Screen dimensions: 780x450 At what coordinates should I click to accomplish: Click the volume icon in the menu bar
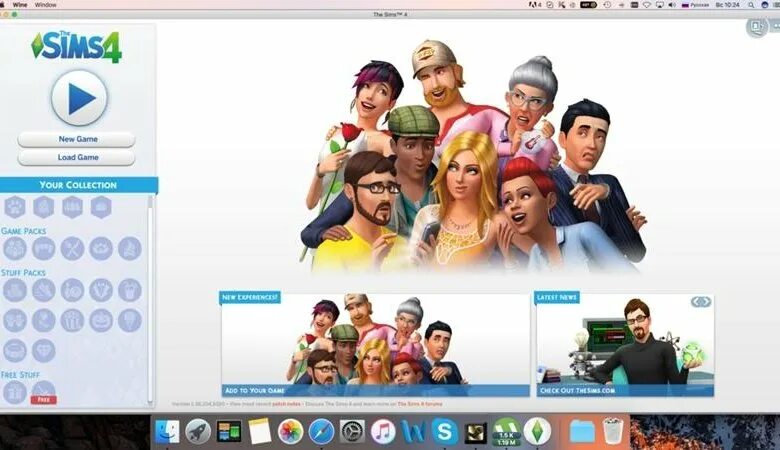click(x=672, y=4)
